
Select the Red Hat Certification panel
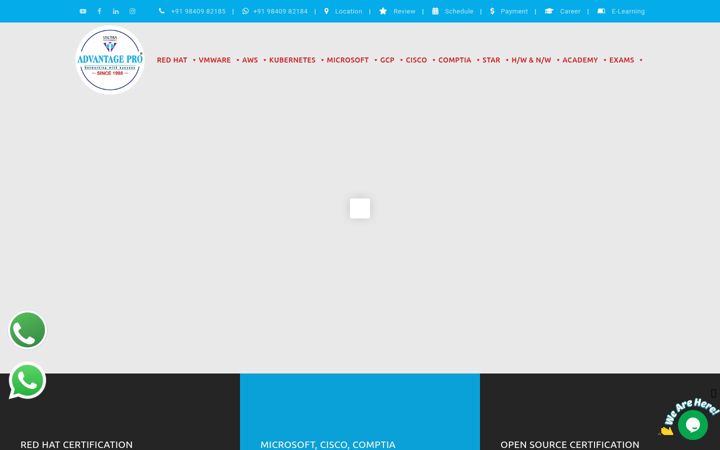point(120,412)
